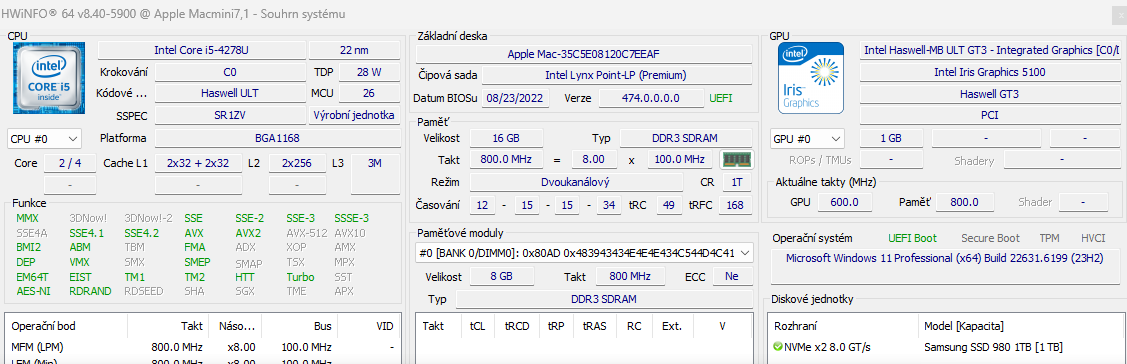1127x364 pixels.
Task: Click the Výrobní jednotka button
Action: point(354,116)
